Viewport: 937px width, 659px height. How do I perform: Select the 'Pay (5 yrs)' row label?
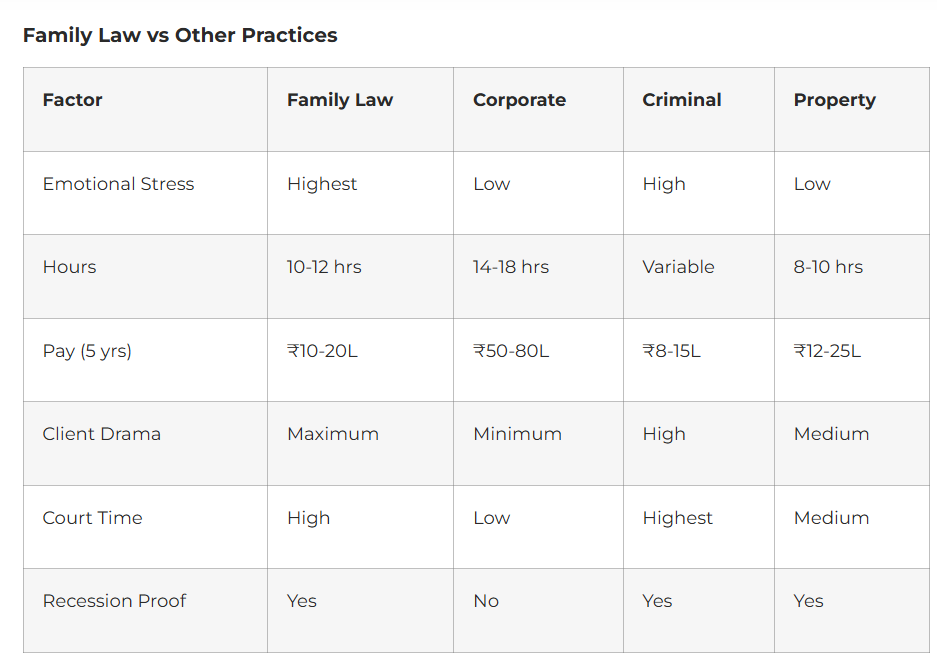coord(87,351)
